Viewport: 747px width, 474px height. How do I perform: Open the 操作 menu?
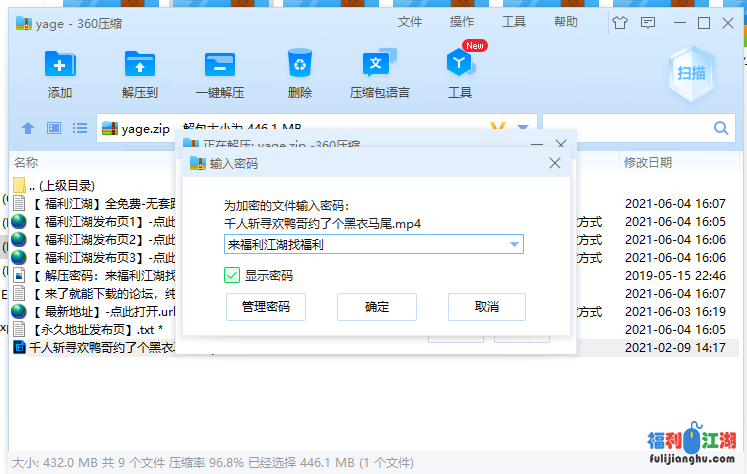coord(462,22)
